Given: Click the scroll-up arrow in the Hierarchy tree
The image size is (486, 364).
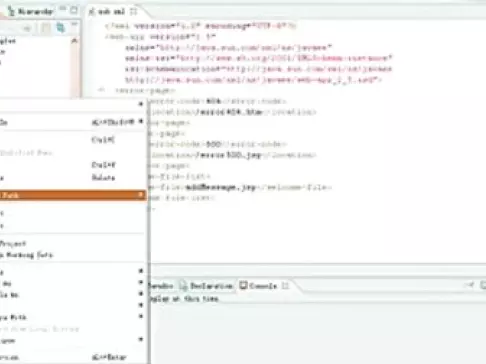Looking at the screenshot, I should (74, 41).
